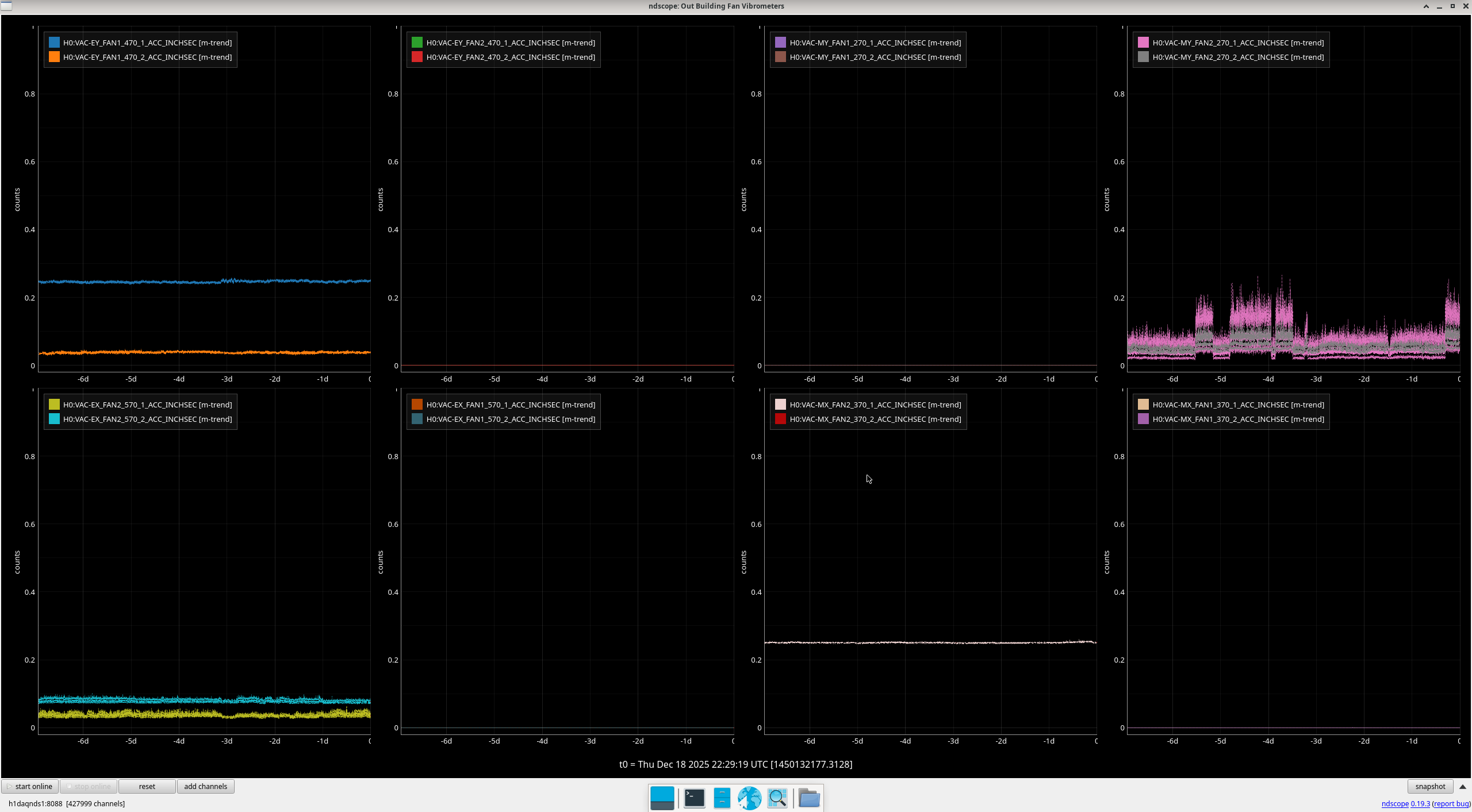The width and height of the screenshot is (1472, 812).
Task: Click the MX_FAN2_370_2 red color swatch
Action: pos(780,419)
